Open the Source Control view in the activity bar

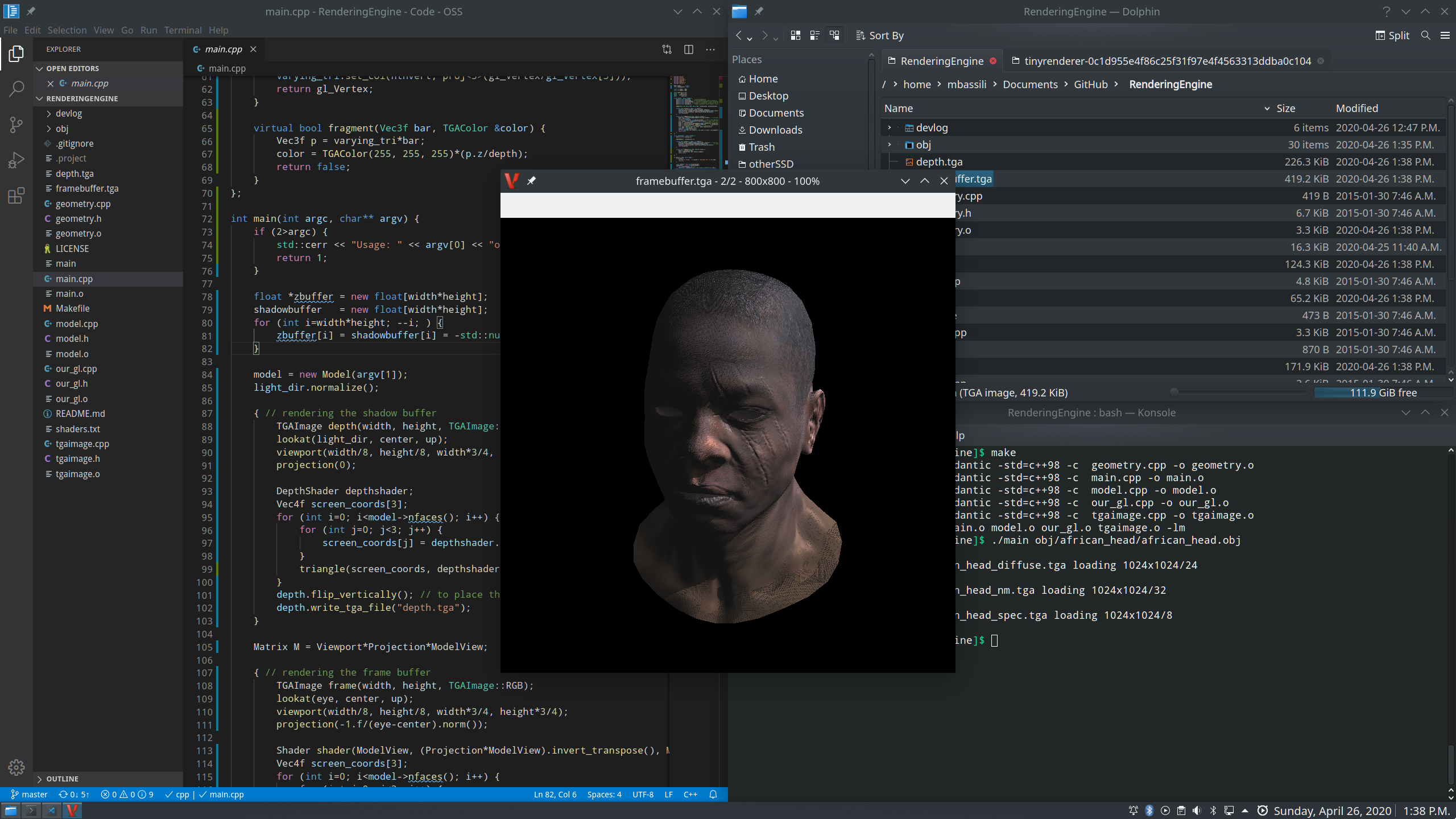16,125
